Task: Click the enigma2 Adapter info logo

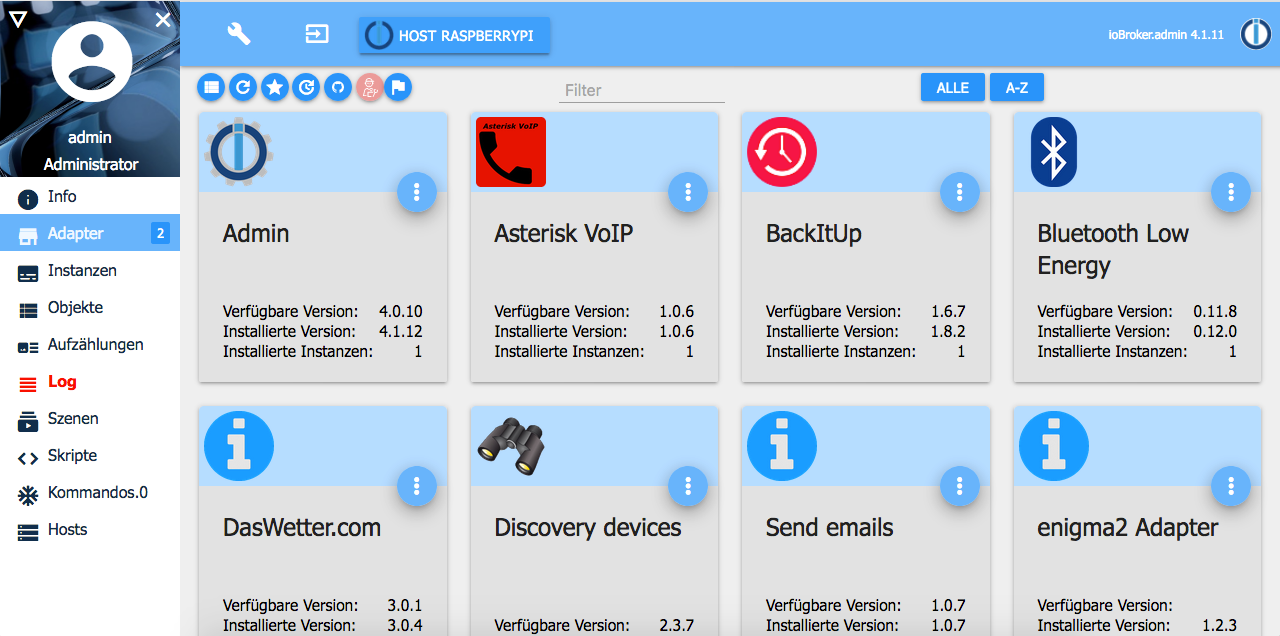Action: click(x=1054, y=446)
